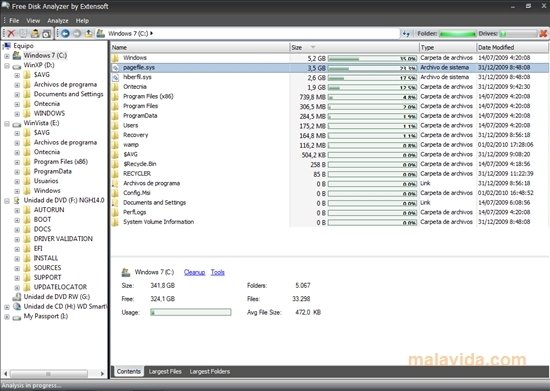Screen dimensions: 550x391
Task: Expand the My Passport (I:) node
Action: click(x=7, y=317)
